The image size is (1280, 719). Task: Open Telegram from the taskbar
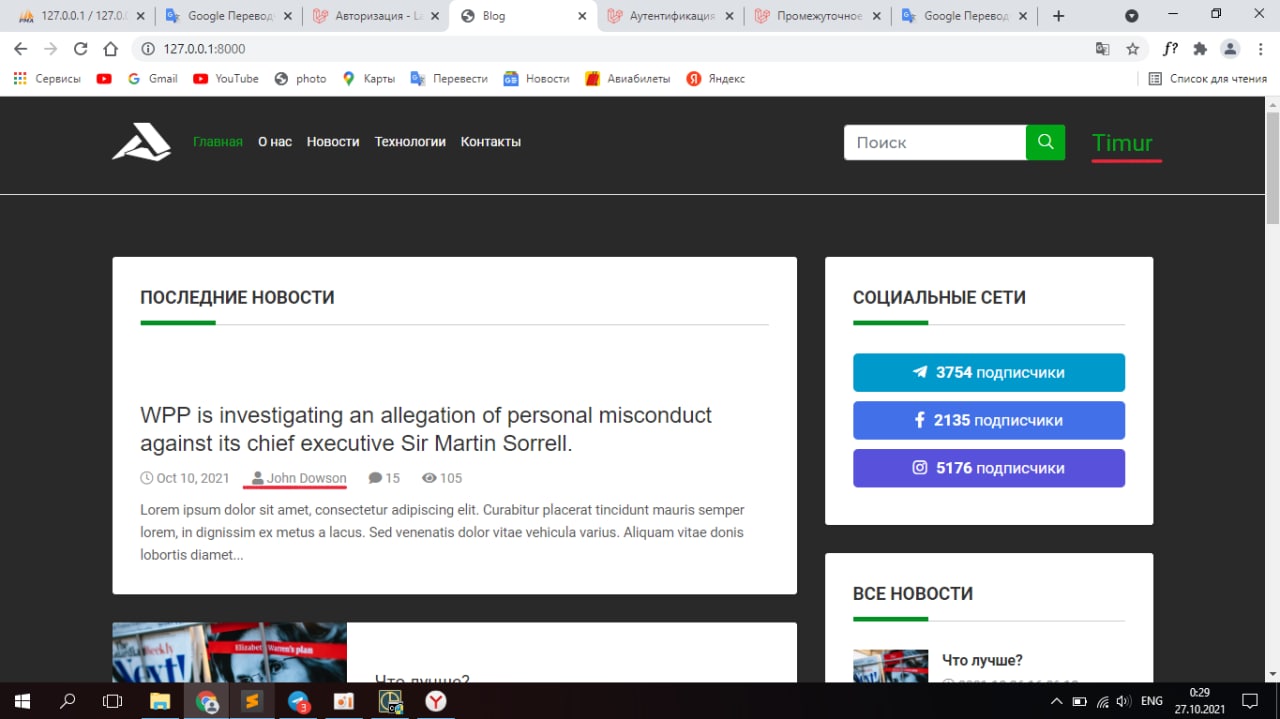click(298, 701)
